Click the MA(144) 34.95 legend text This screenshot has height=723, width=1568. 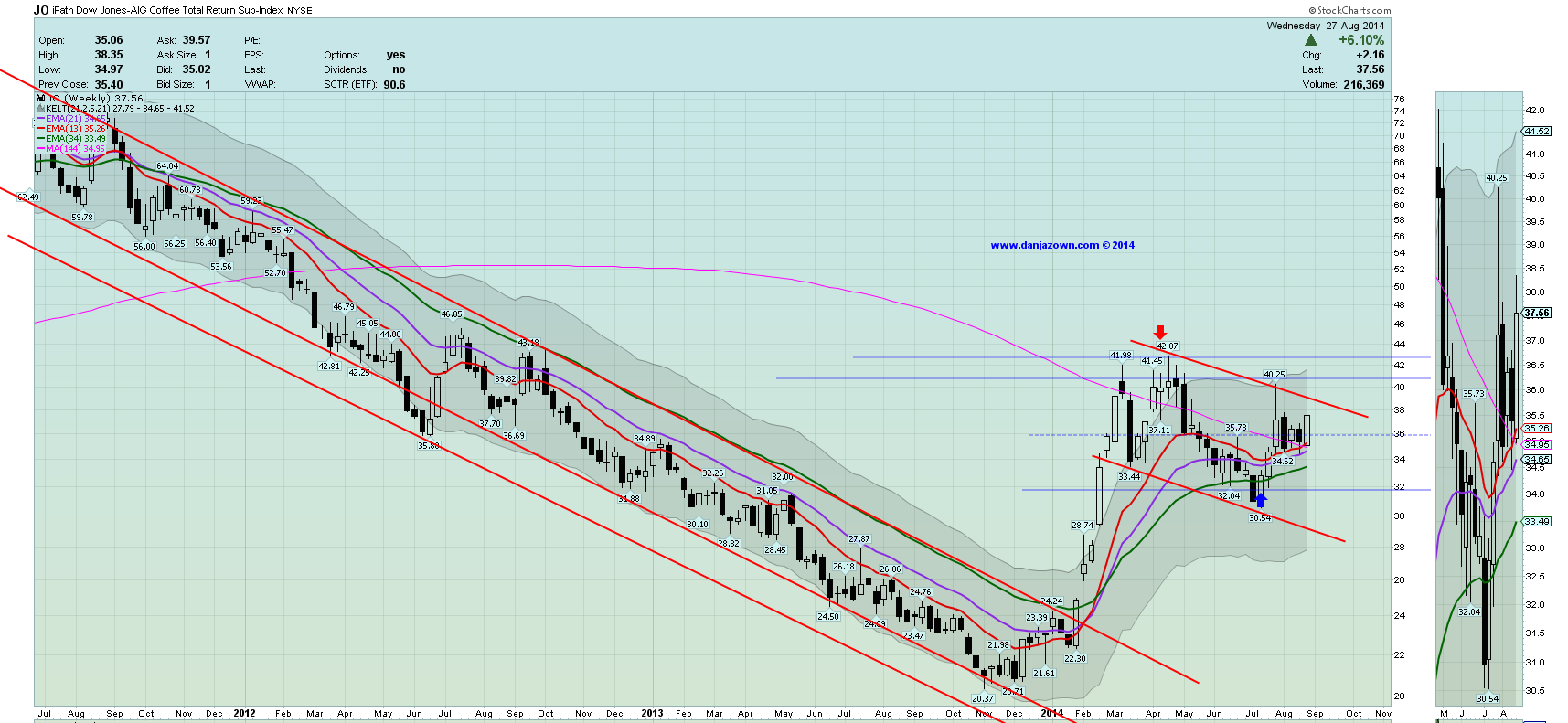pyautogui.click(x=76, y=149)
